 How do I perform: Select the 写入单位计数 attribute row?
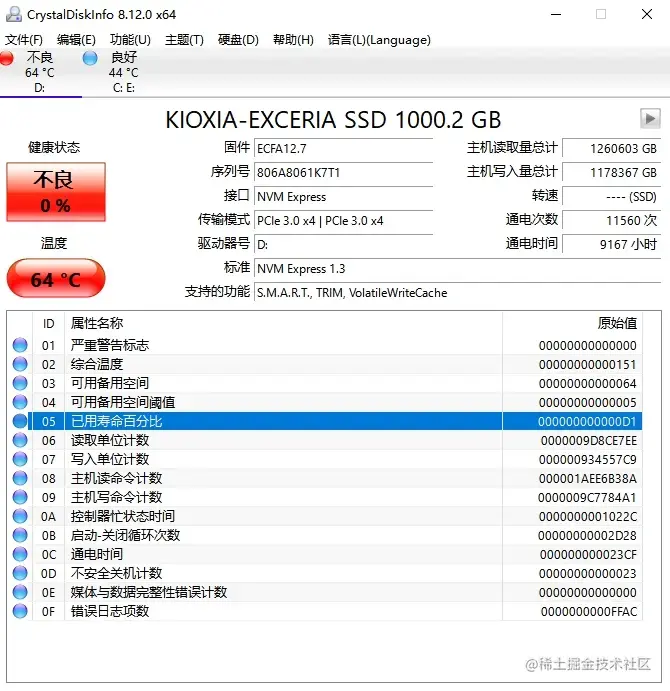325,459
